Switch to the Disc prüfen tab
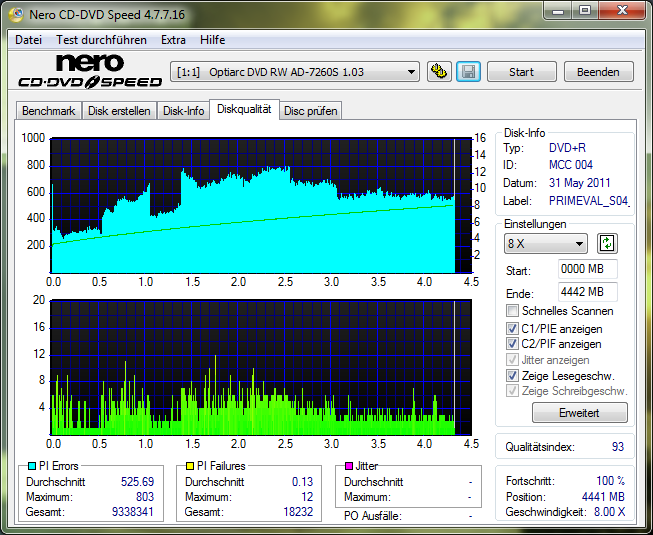 pos(311,111)
